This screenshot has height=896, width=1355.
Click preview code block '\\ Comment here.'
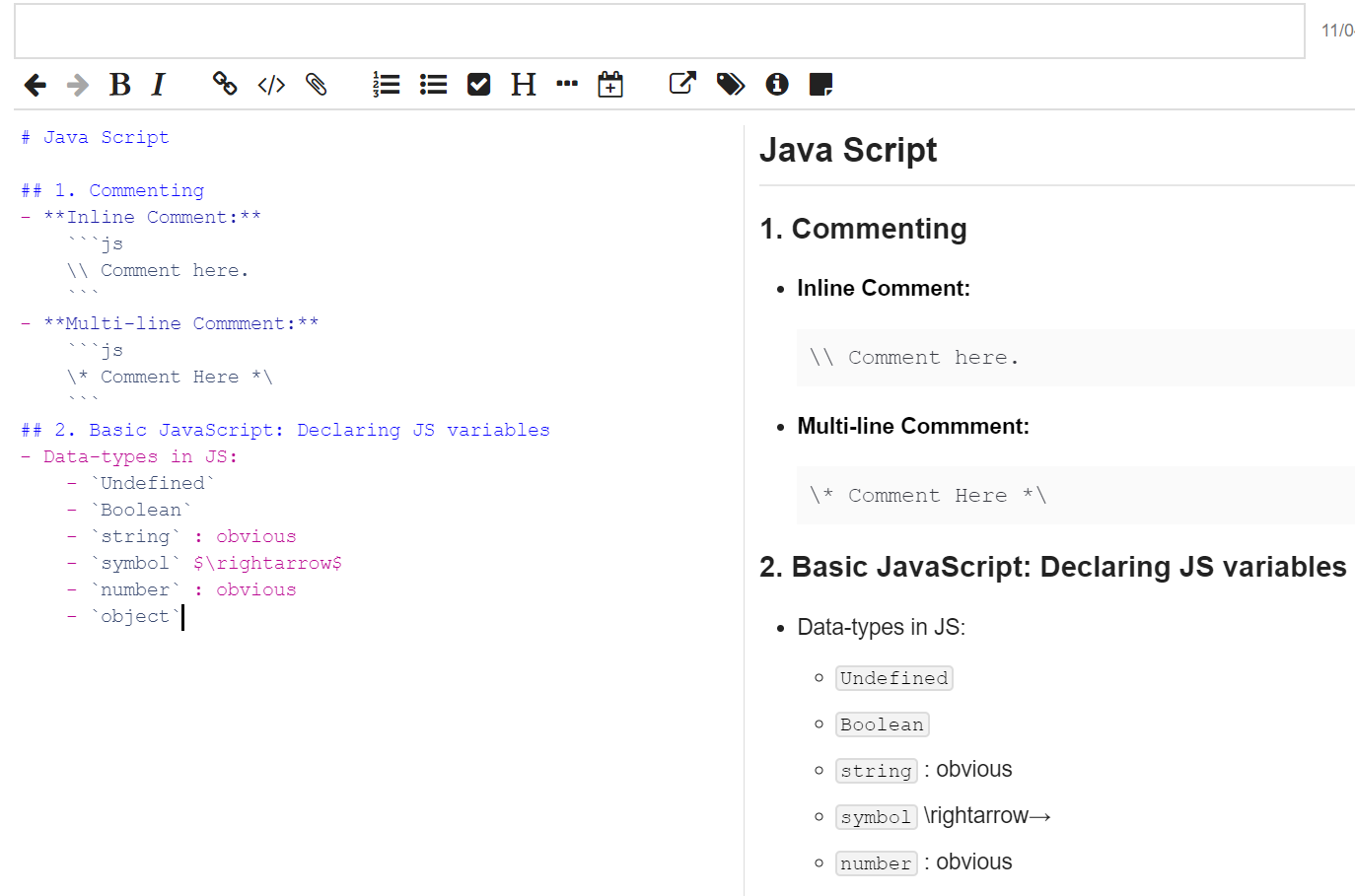[1076, 358]
